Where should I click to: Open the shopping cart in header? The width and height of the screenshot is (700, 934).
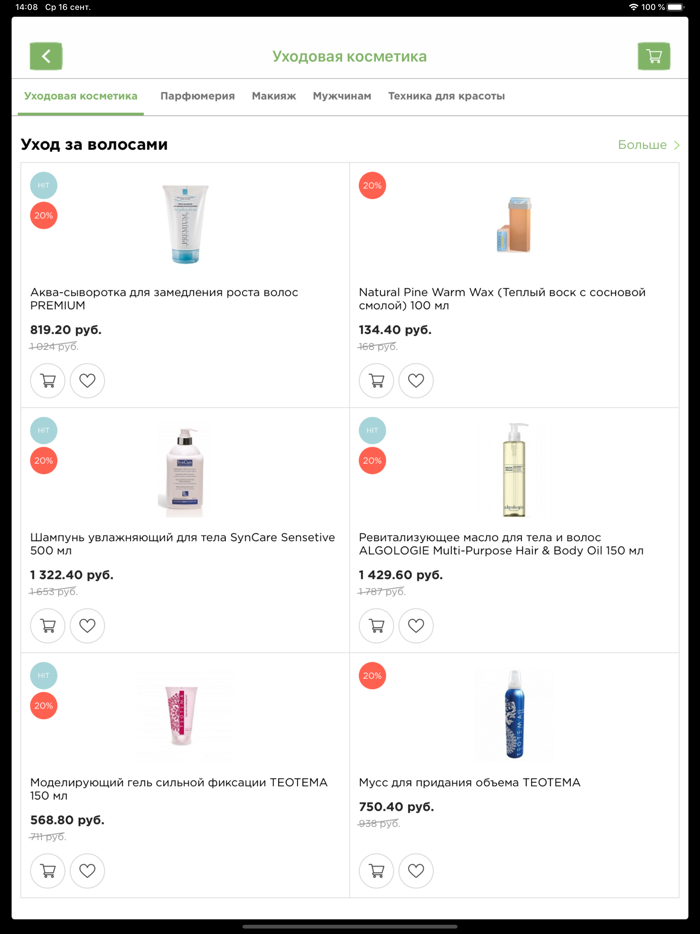pos(654,56)
